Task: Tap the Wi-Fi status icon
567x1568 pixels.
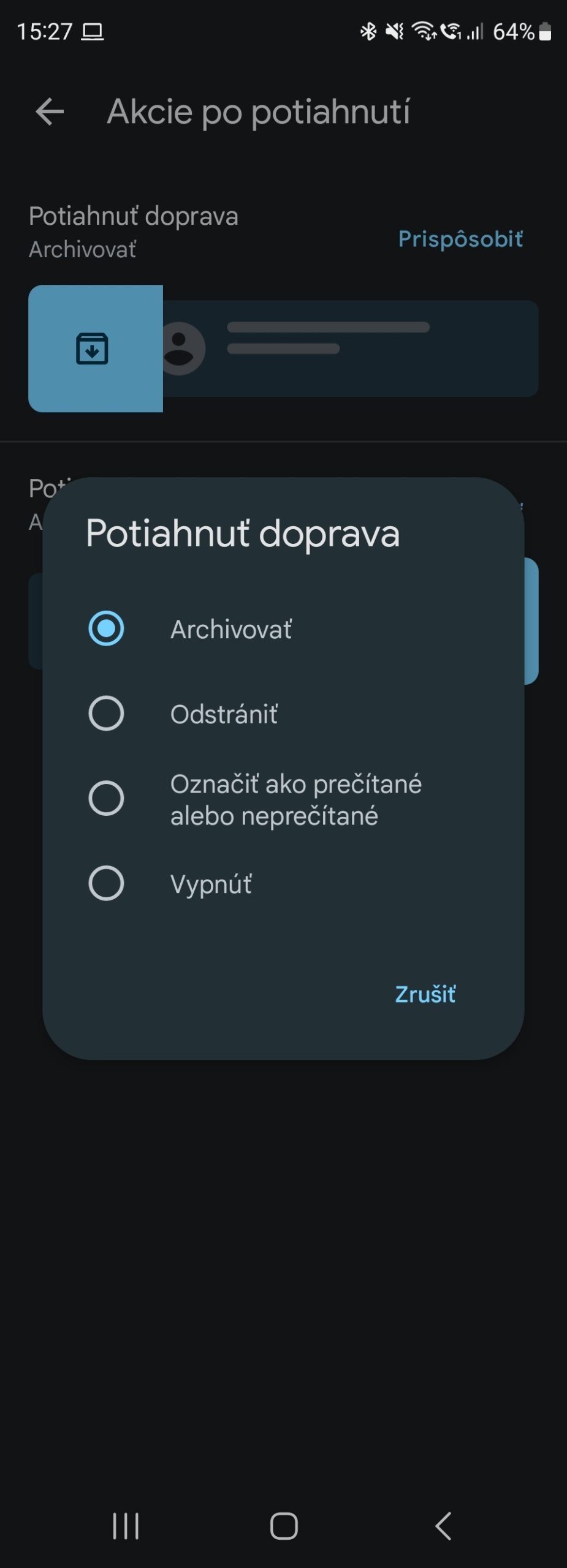Action: pyautogui.click(x=424, y=31)
